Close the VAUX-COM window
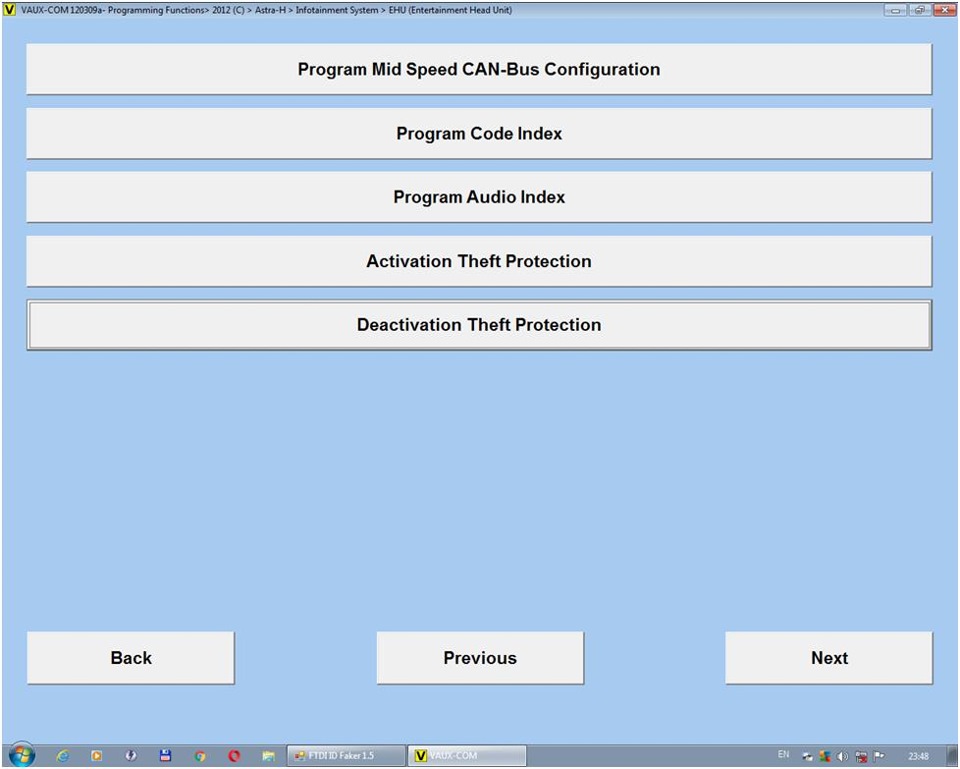This screenshot has width=960, height=769. click(x=944, y=10)
